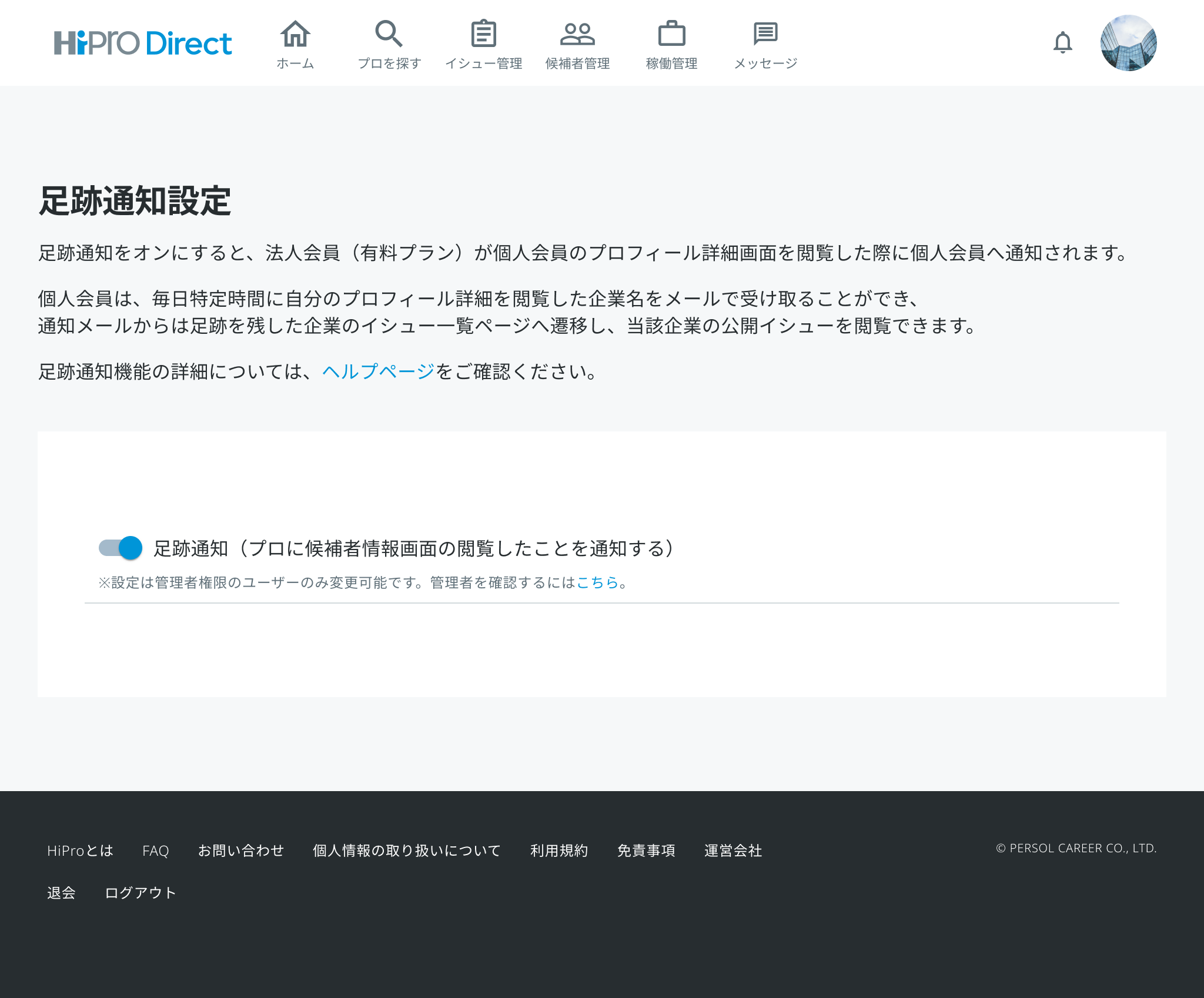Open 個人情報の取り扱いについて in footer
This screenshot has height=998, width=1204.
click(406, 850)
